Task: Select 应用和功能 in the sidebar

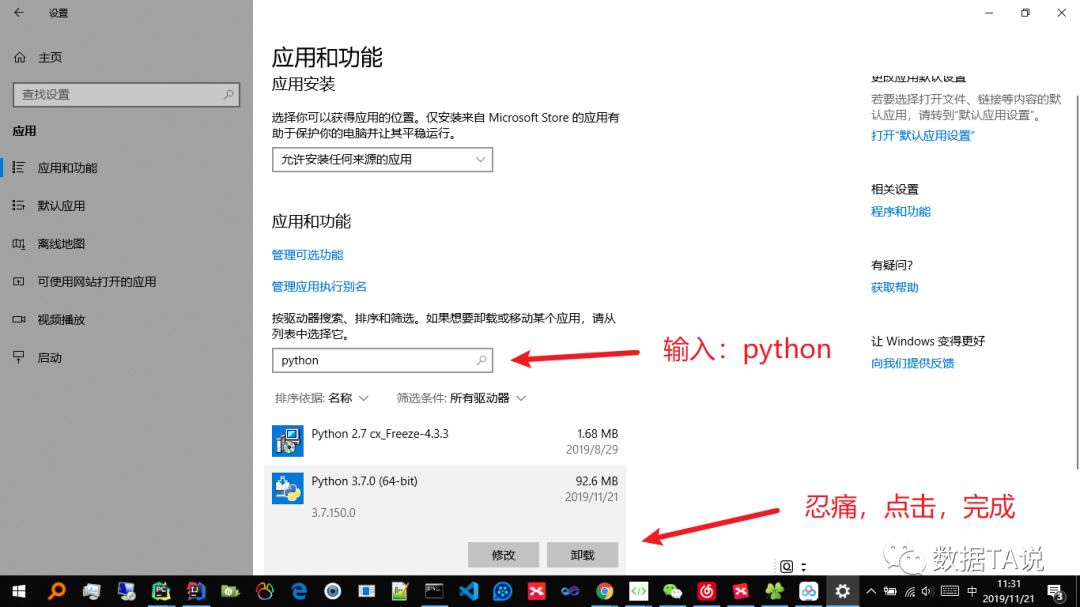Action: (x=67, y=167)
